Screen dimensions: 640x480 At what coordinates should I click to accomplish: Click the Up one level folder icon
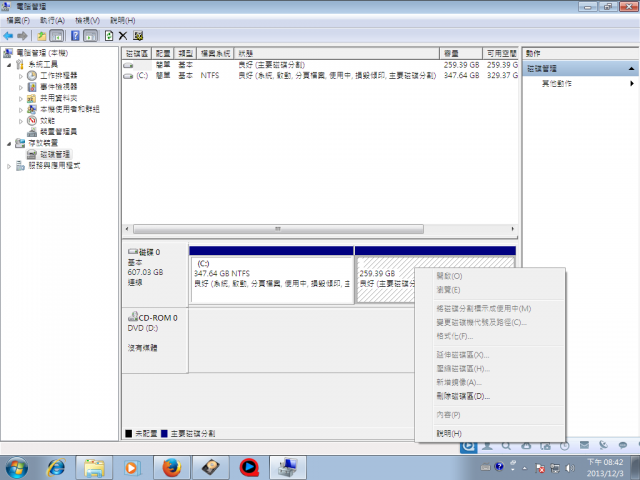coord(42,36)
